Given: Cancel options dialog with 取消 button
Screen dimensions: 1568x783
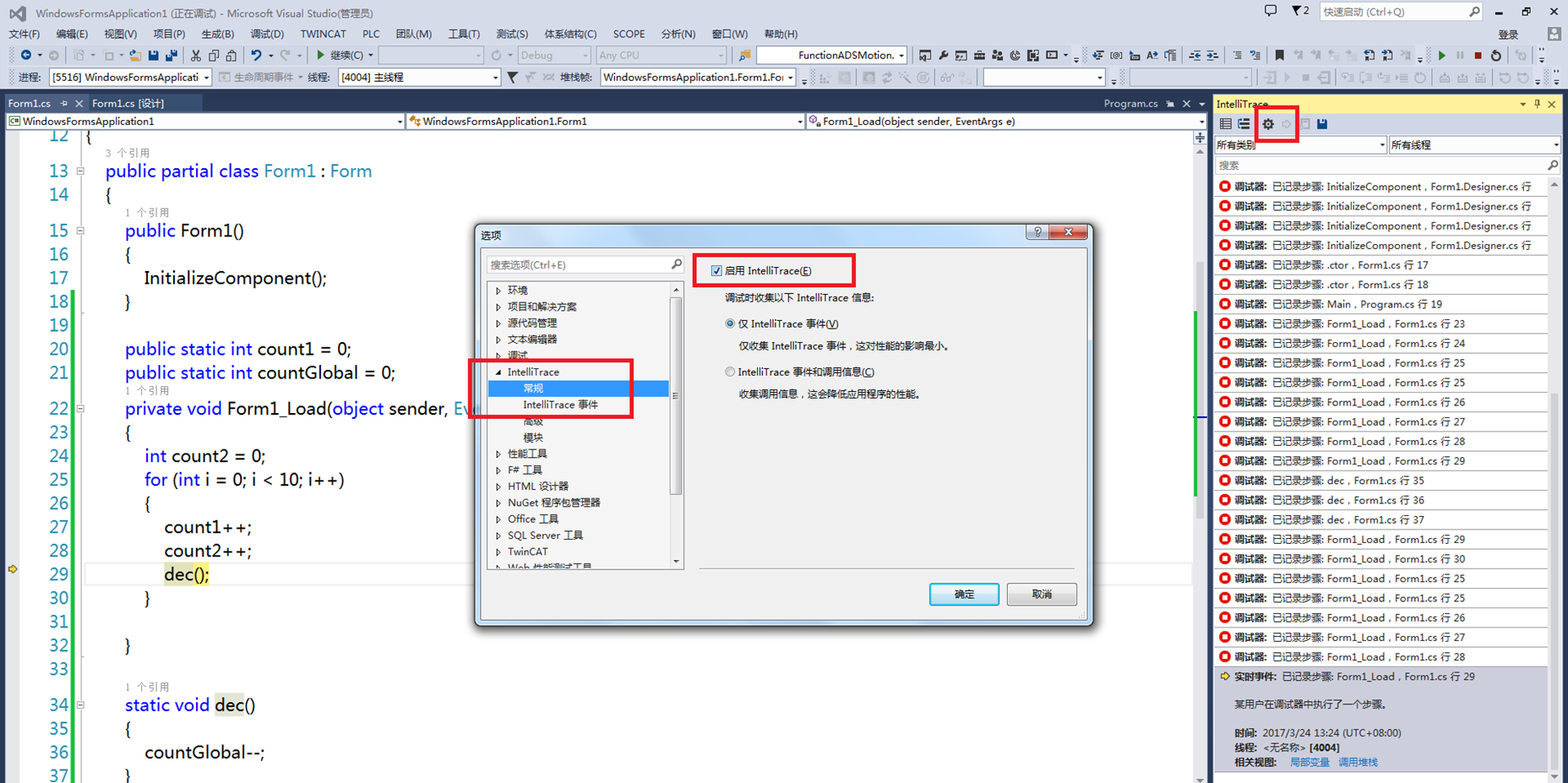Looking at the screenshot, I should pos(1042,595).
